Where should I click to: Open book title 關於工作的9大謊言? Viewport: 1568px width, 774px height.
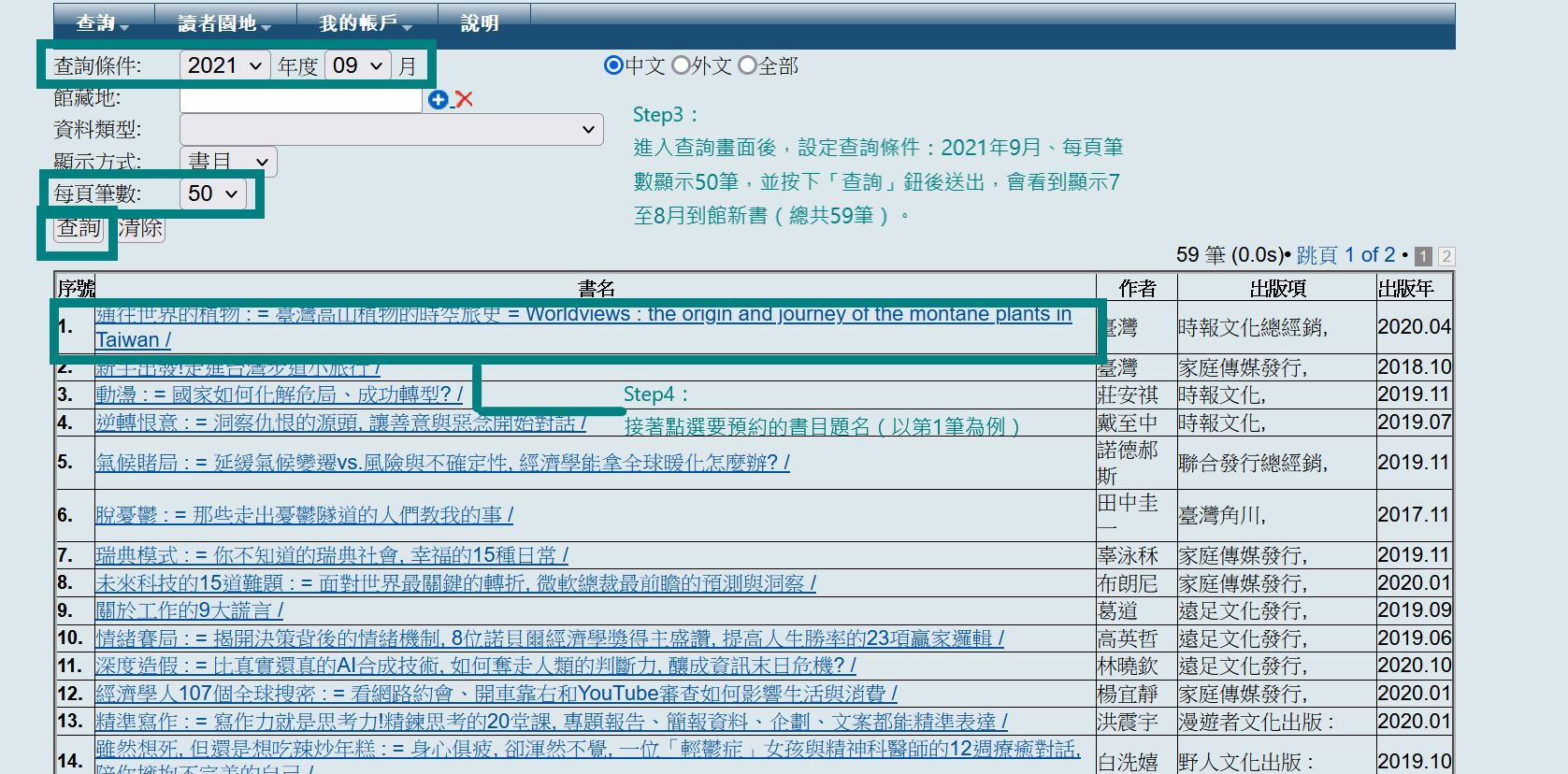189,610
